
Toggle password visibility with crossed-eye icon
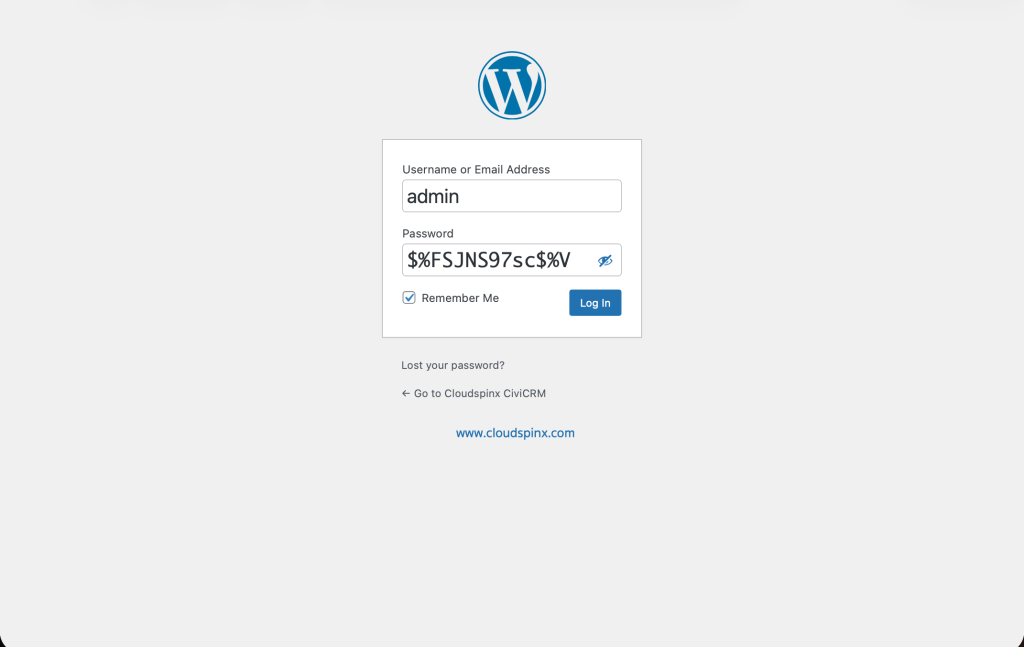coord(605,260)
